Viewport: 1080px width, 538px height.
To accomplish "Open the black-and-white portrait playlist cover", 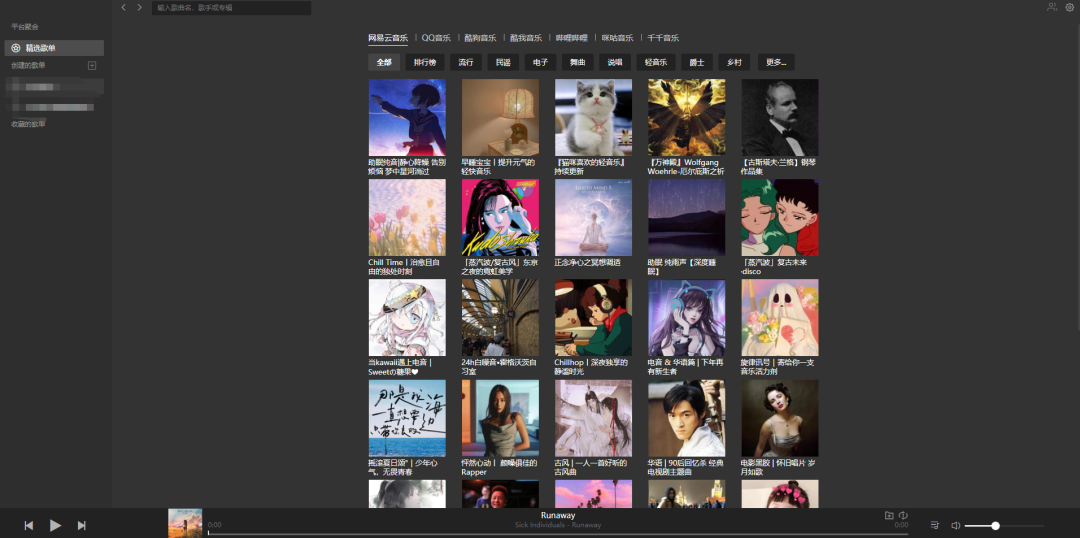I will pyautogui.click(x=780, y=117).
